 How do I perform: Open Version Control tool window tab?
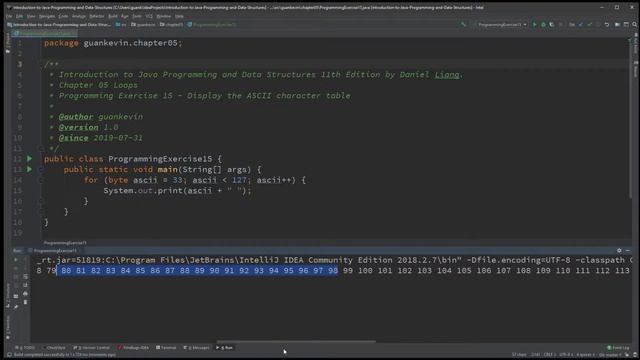[x=91, y=348]
